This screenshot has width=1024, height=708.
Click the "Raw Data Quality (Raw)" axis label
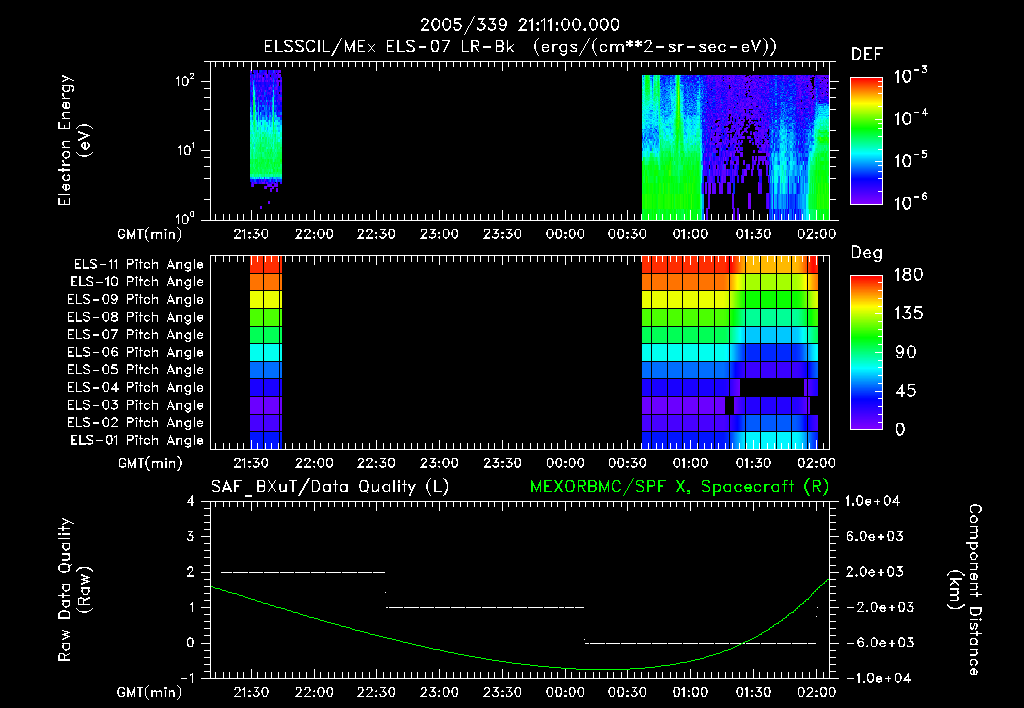[74, 590]
